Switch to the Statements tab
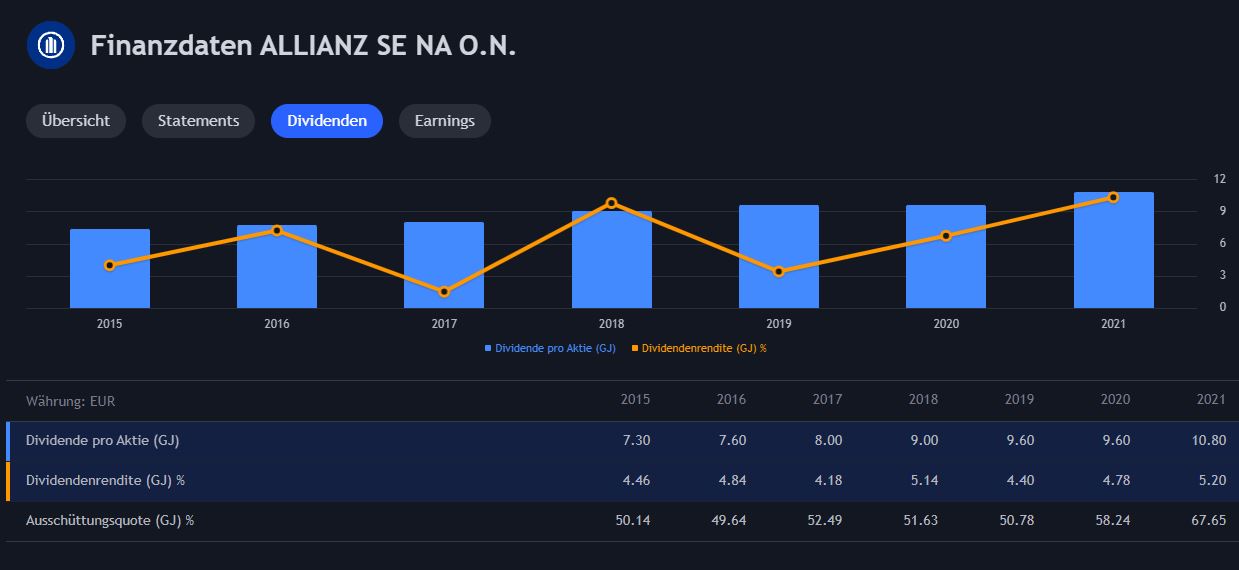This screenshot has height=570, width=1239. 198,121
